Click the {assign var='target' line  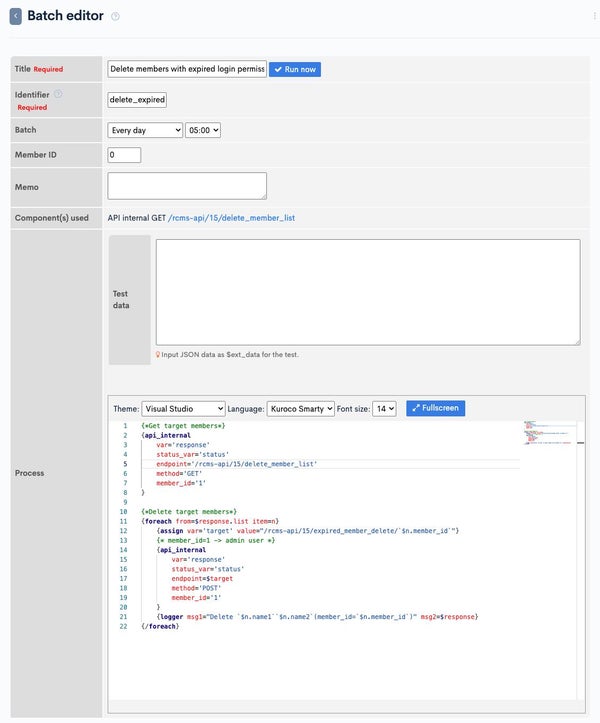click(308, 531)
